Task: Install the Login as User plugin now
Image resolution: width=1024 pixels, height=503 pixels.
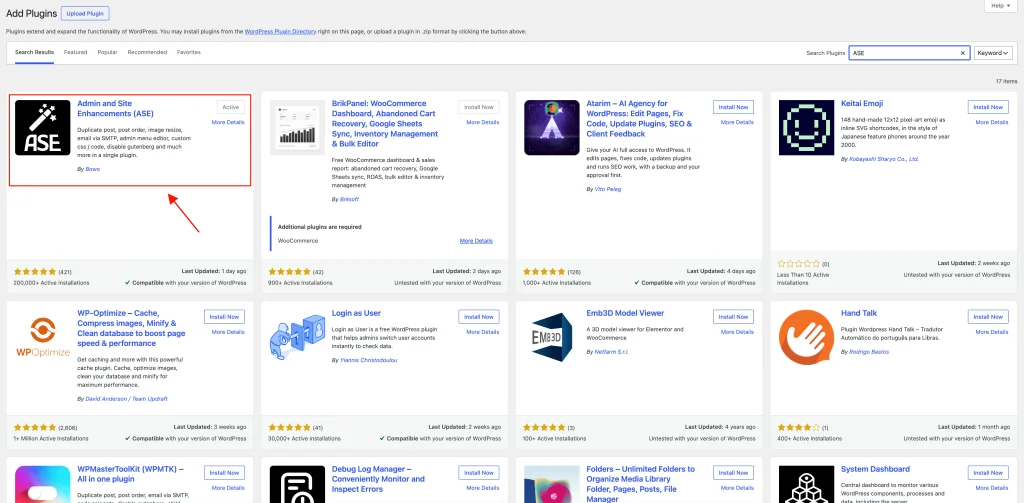Action: pyautogui.click(x=479, y=317)
